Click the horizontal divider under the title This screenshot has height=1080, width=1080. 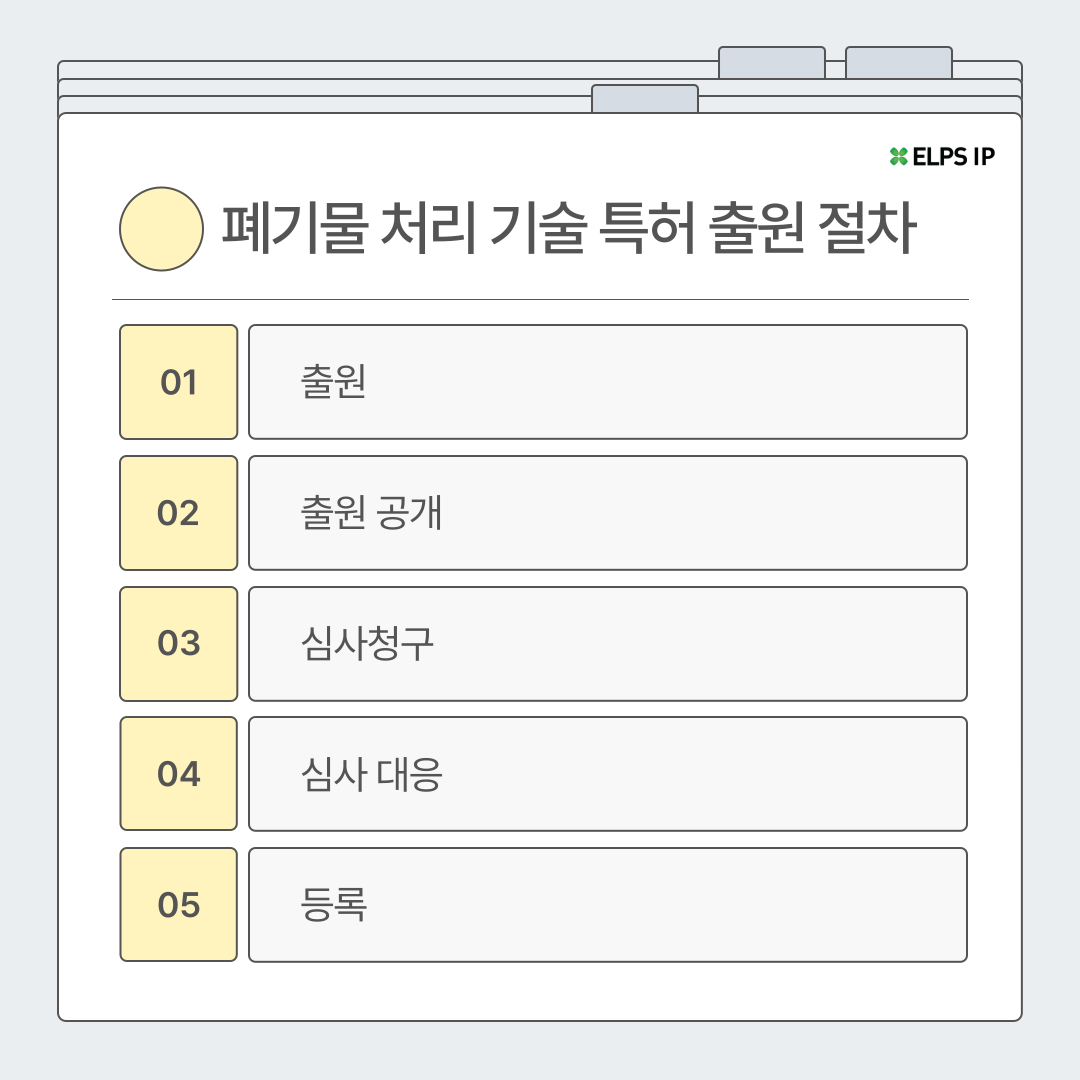[540, 300]
